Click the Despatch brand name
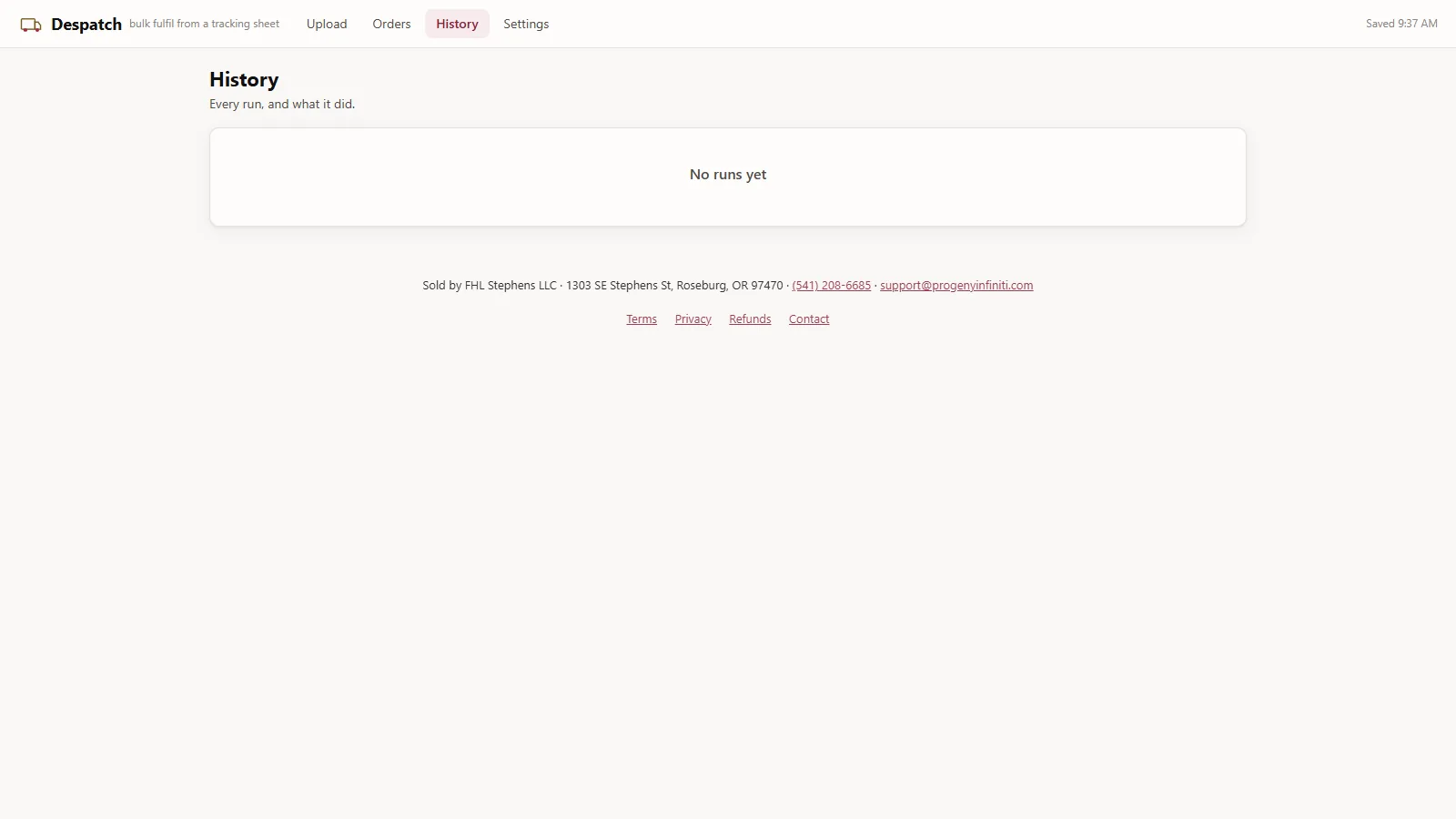This screenshot has width=1456, height=819. click(86, 25)
